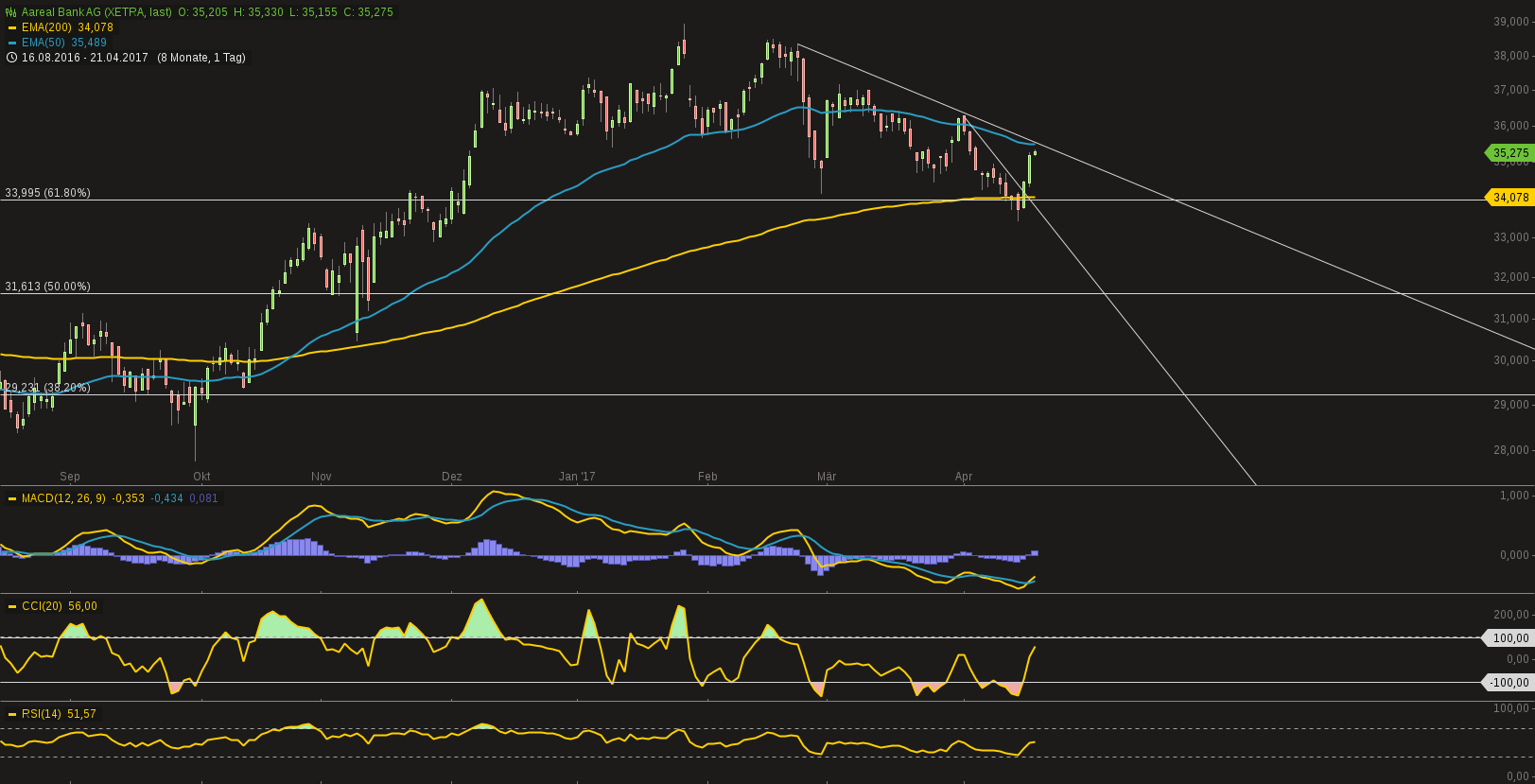Click the MACD(12, 26, 9) indicator label
The height and width of the screenshot is (784, 1535).
click(x=63, y=498)
